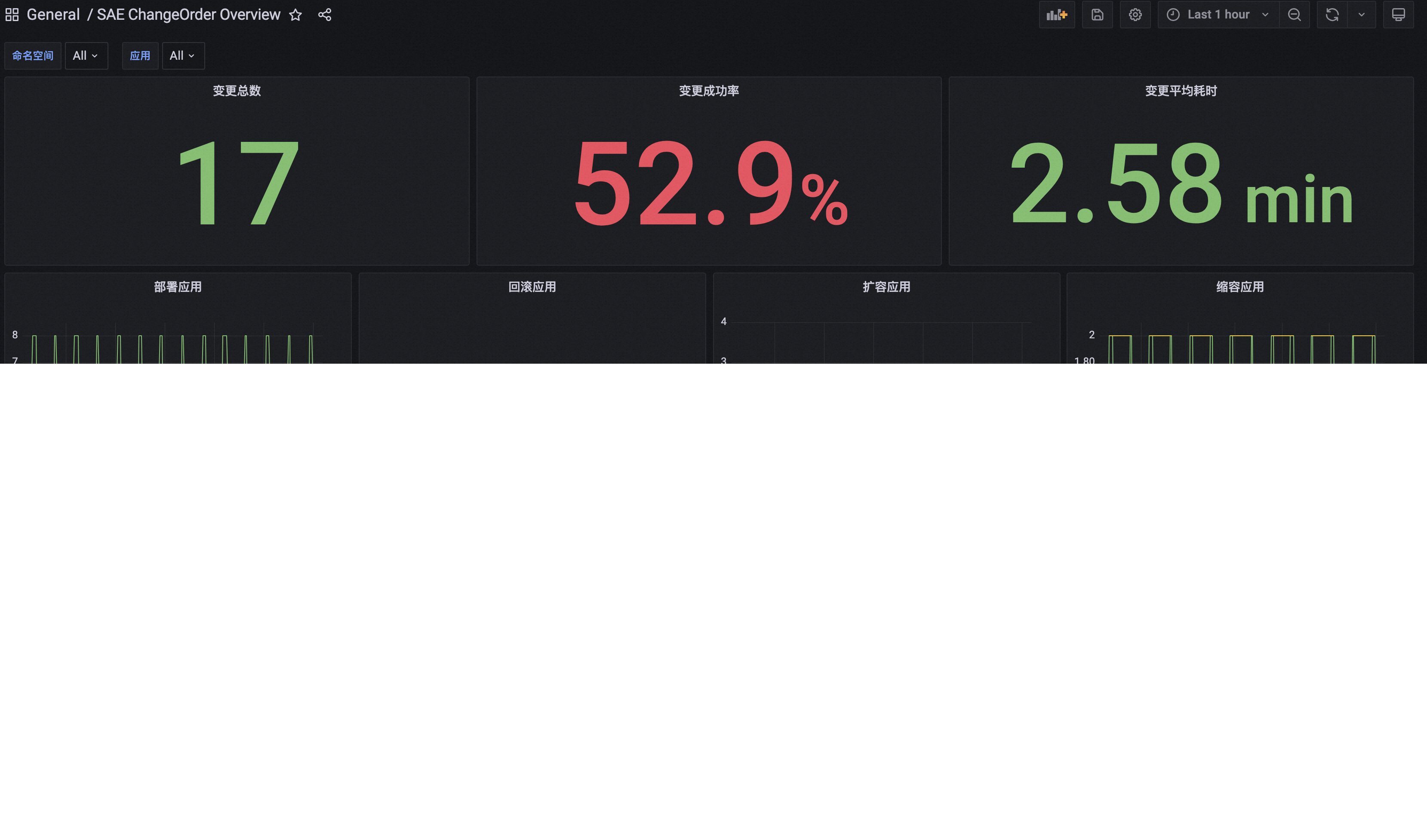Open dashboard settings gear

coord(1135,15)
